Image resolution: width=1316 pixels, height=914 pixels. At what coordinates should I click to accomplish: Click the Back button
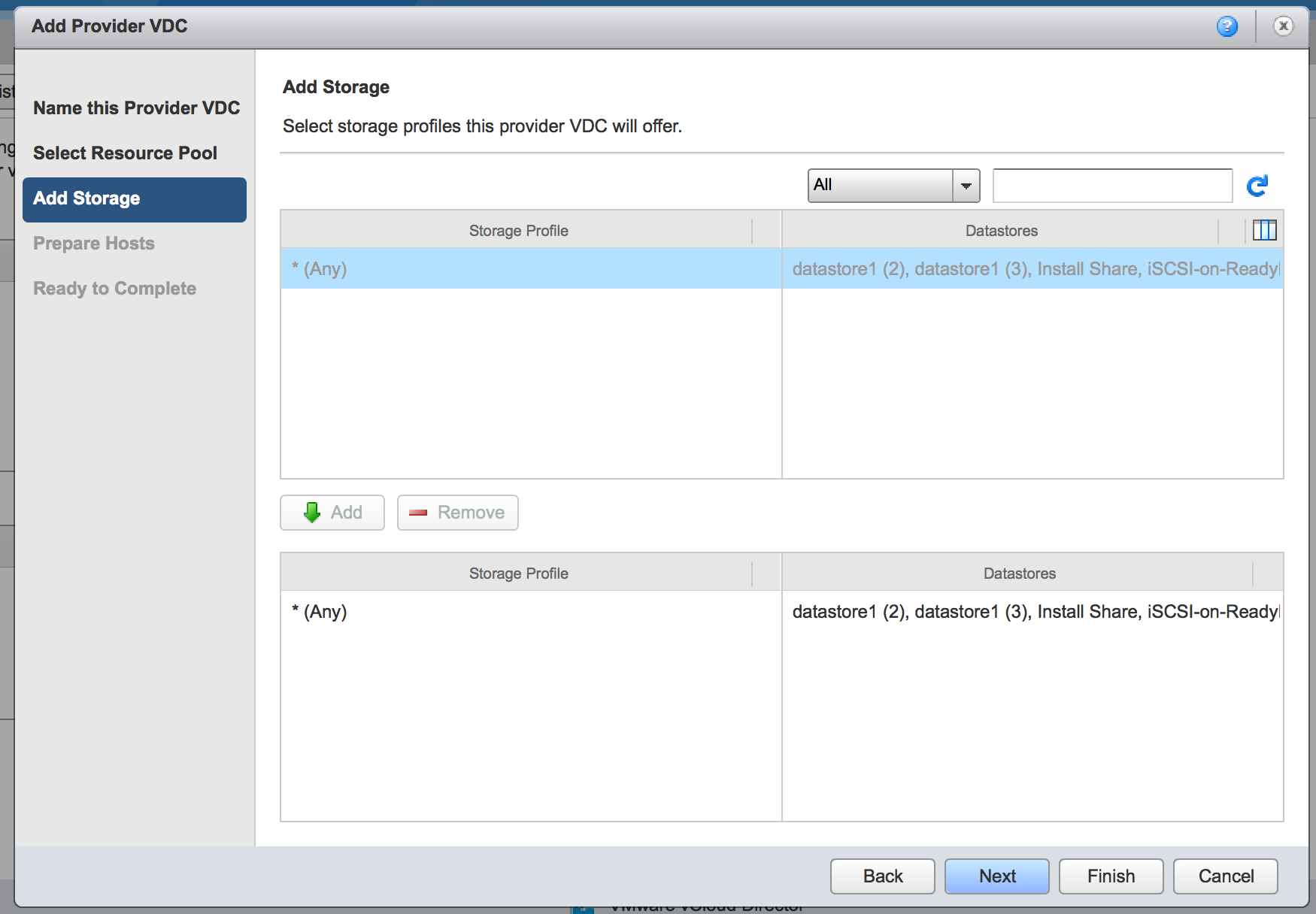882,876
